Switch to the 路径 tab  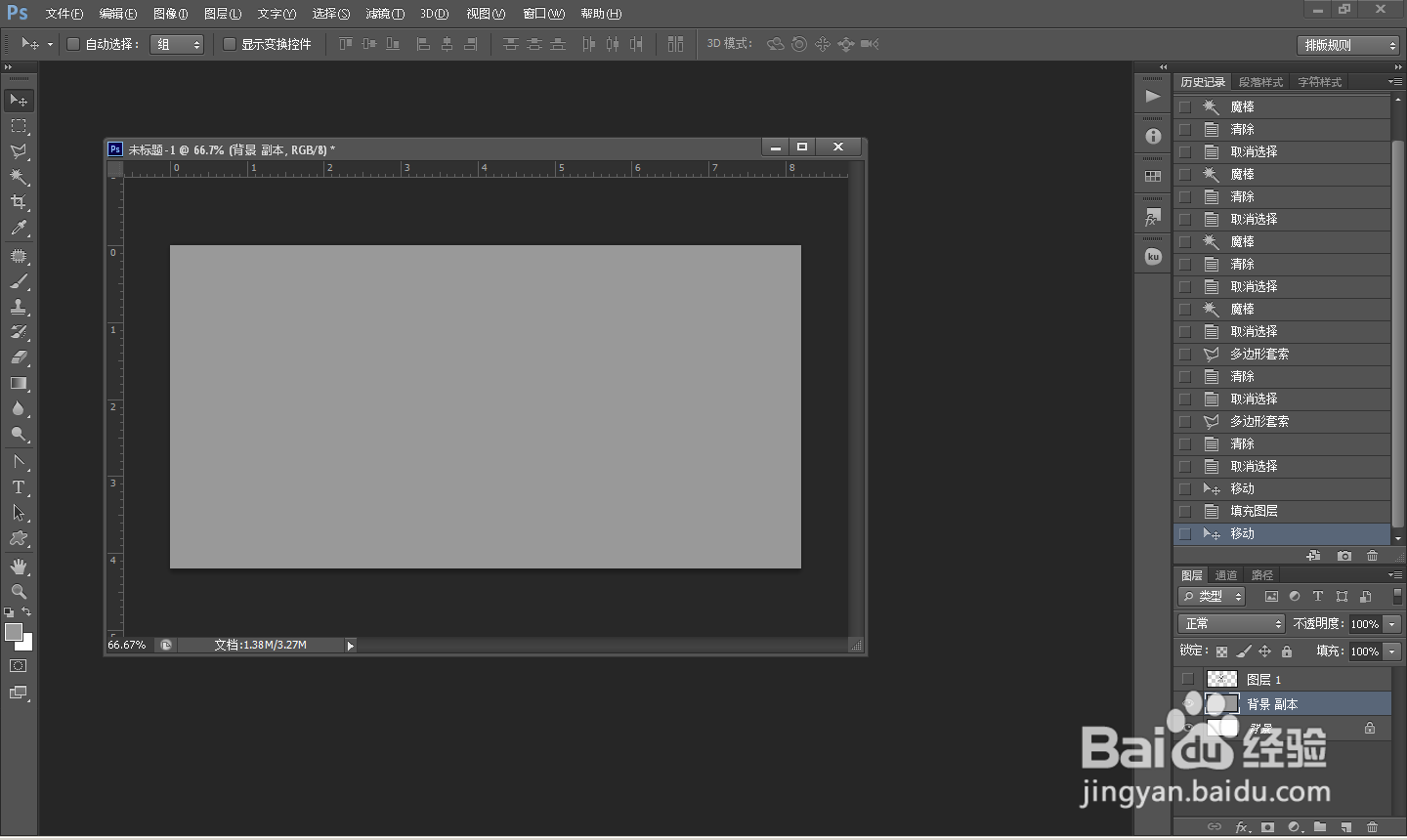pos(1262,575)
